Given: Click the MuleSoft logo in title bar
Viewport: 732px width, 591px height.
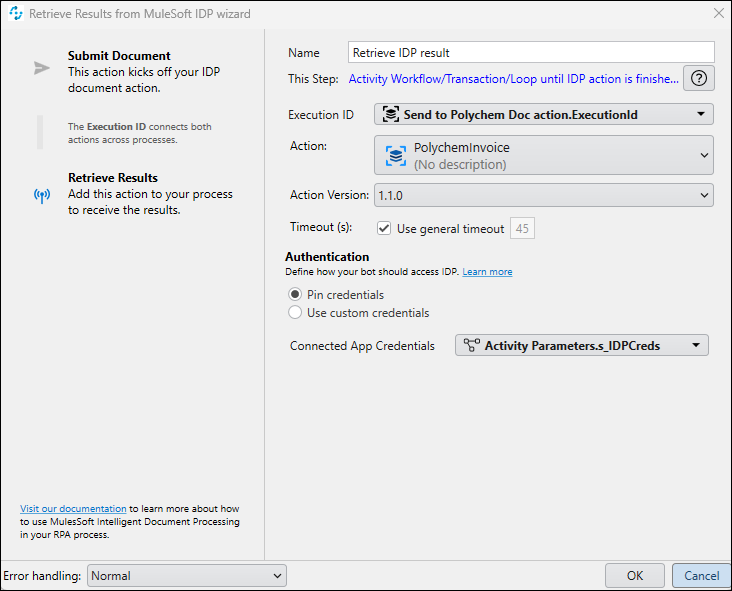Looking at the screenshot, I should click(x=16, y=14).
